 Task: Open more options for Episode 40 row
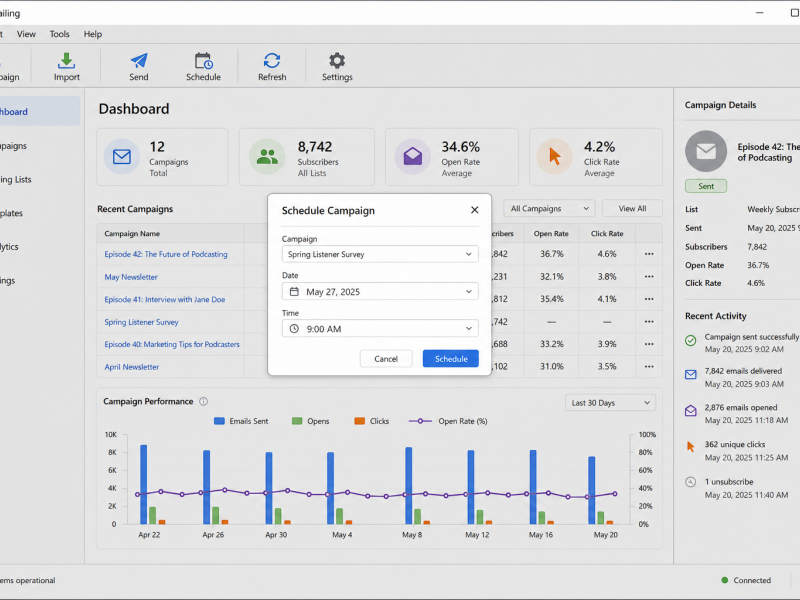pos(649,344)
